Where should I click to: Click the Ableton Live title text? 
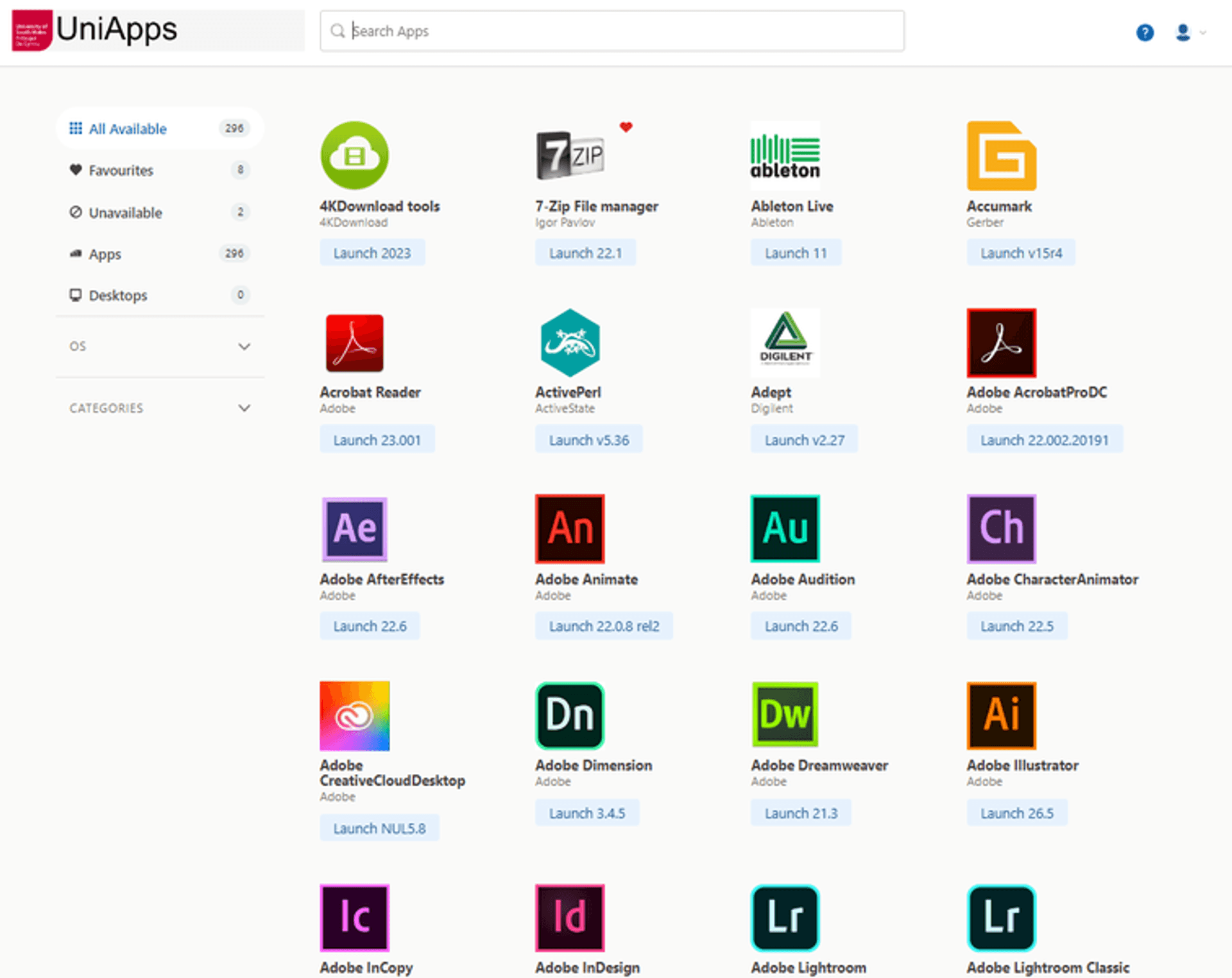(x=792, y=206)
